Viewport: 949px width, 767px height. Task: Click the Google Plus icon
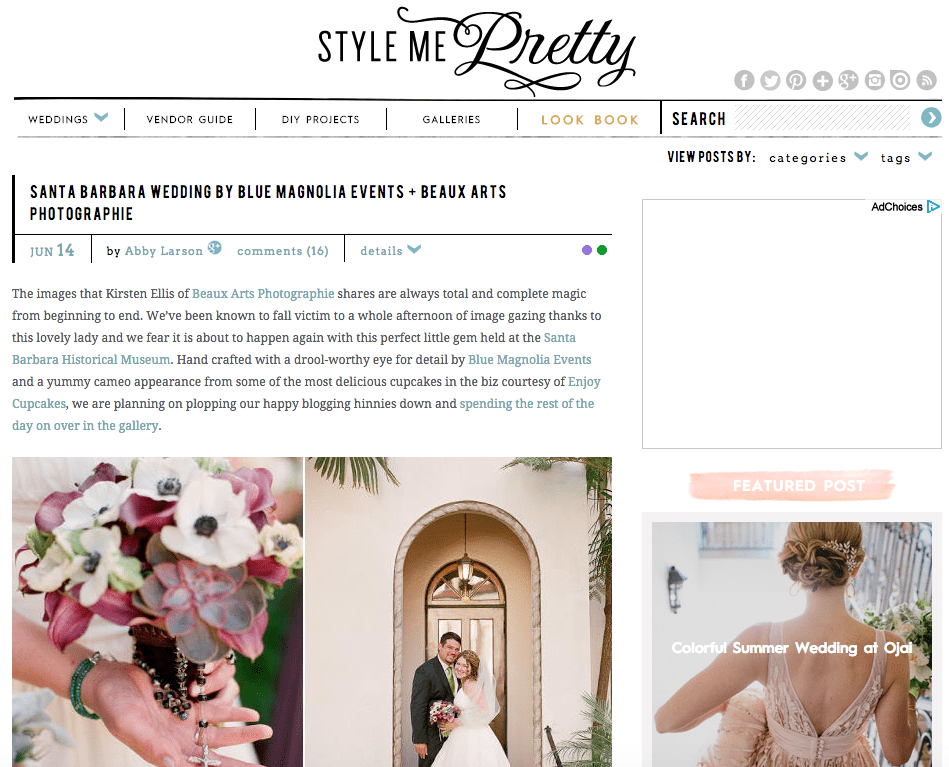(x=848, y=80)
